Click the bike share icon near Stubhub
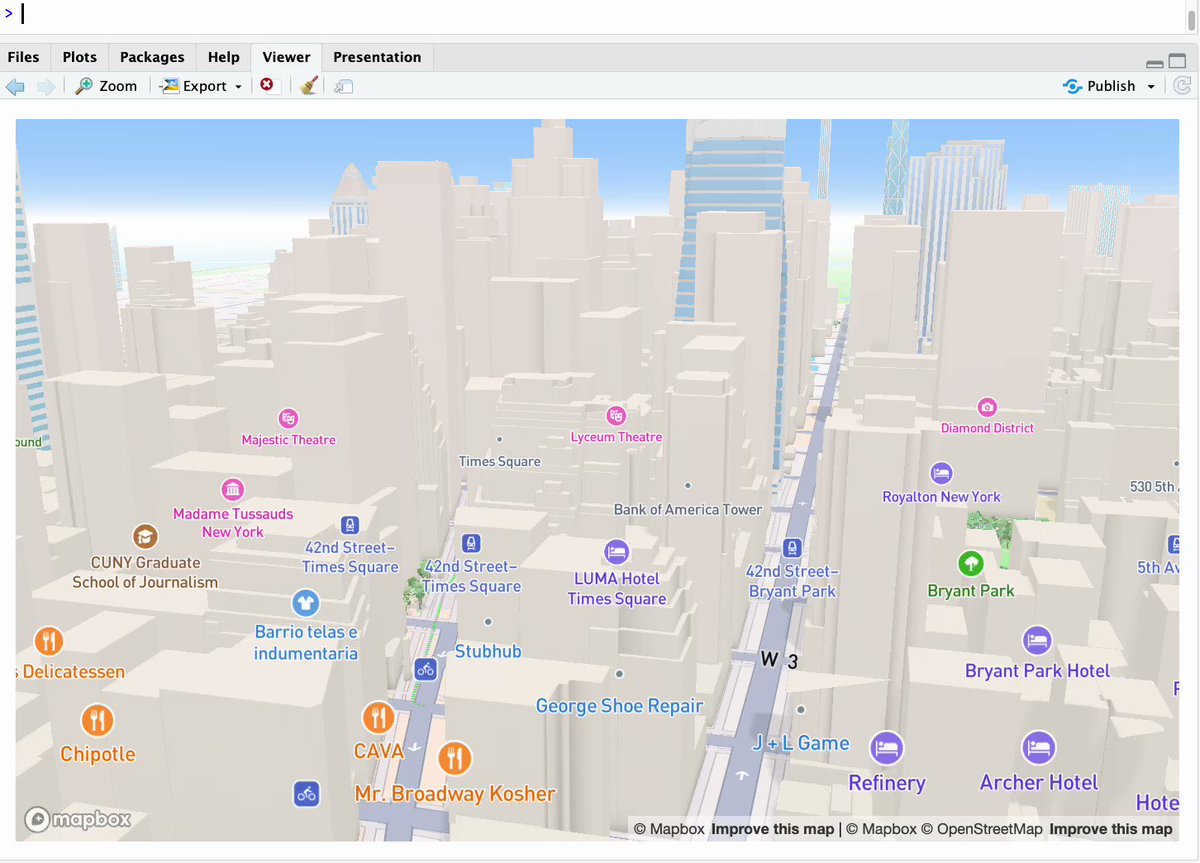The image size is (1200, 863). (426, 670)
